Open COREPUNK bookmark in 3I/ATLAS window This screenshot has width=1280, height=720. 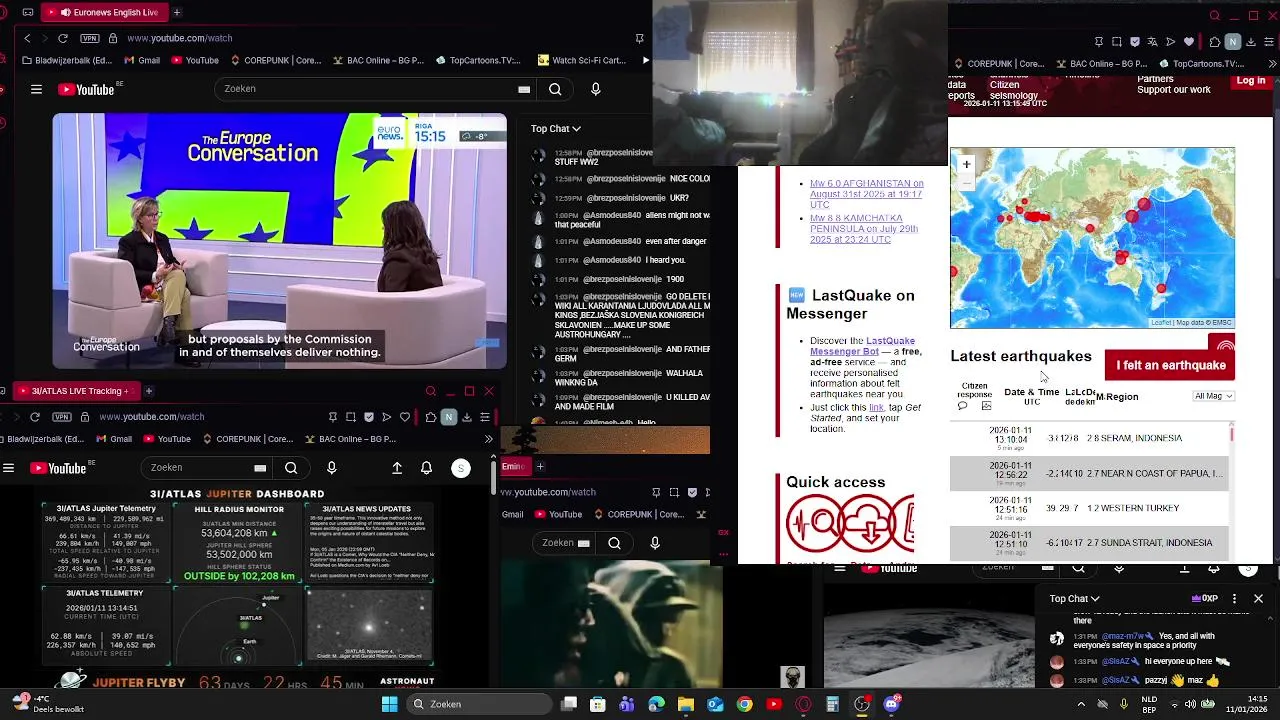point(248,439)
